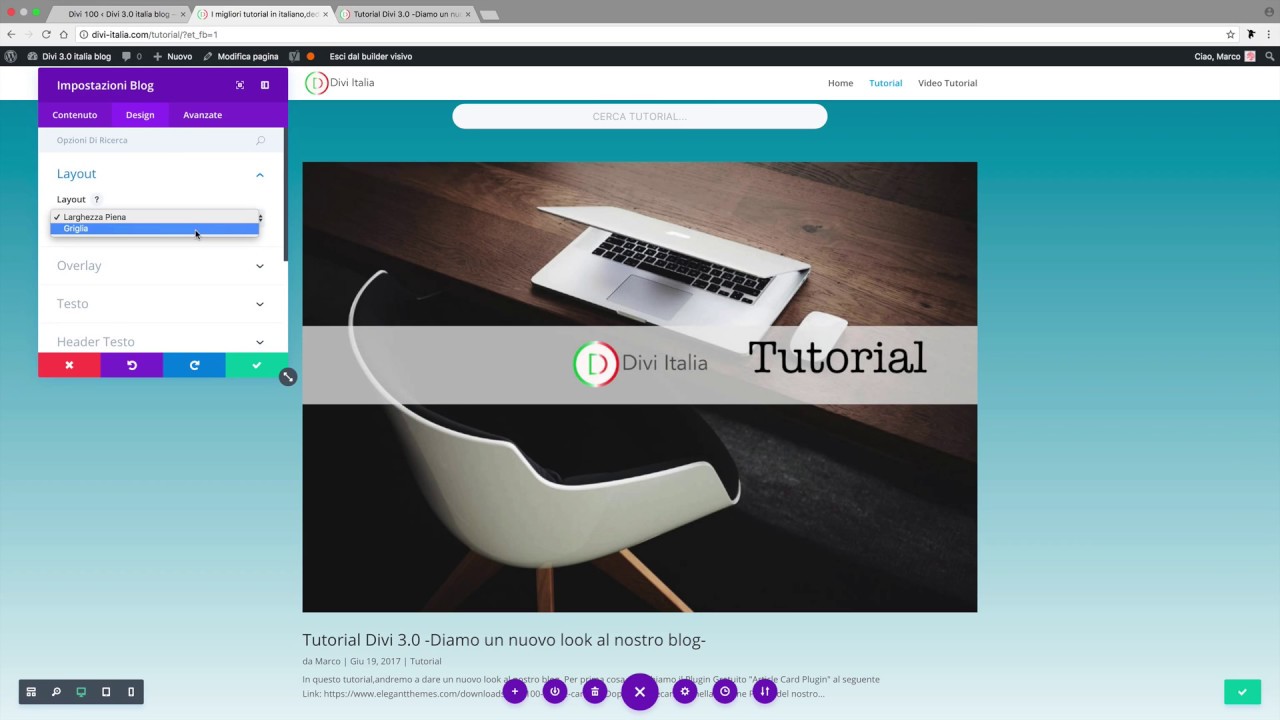Click the Yoast SEO icon in admin bar
The image size is (1280, 720).
[294, 56]
